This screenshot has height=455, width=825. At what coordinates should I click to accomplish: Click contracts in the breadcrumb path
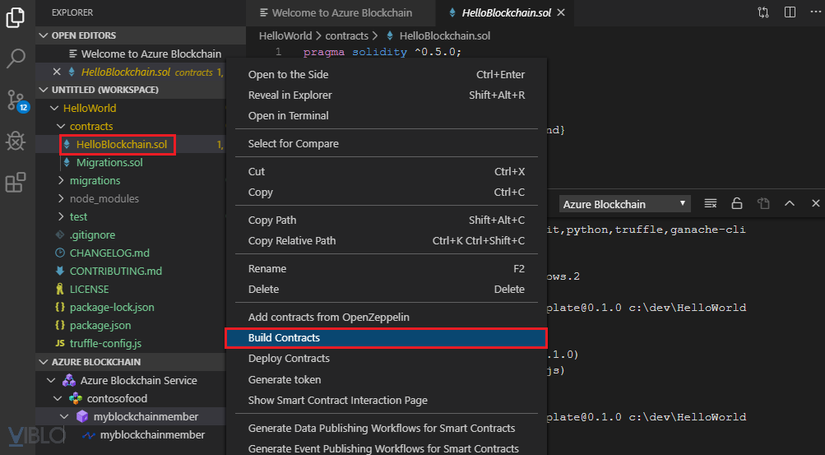tap(346, 36)
